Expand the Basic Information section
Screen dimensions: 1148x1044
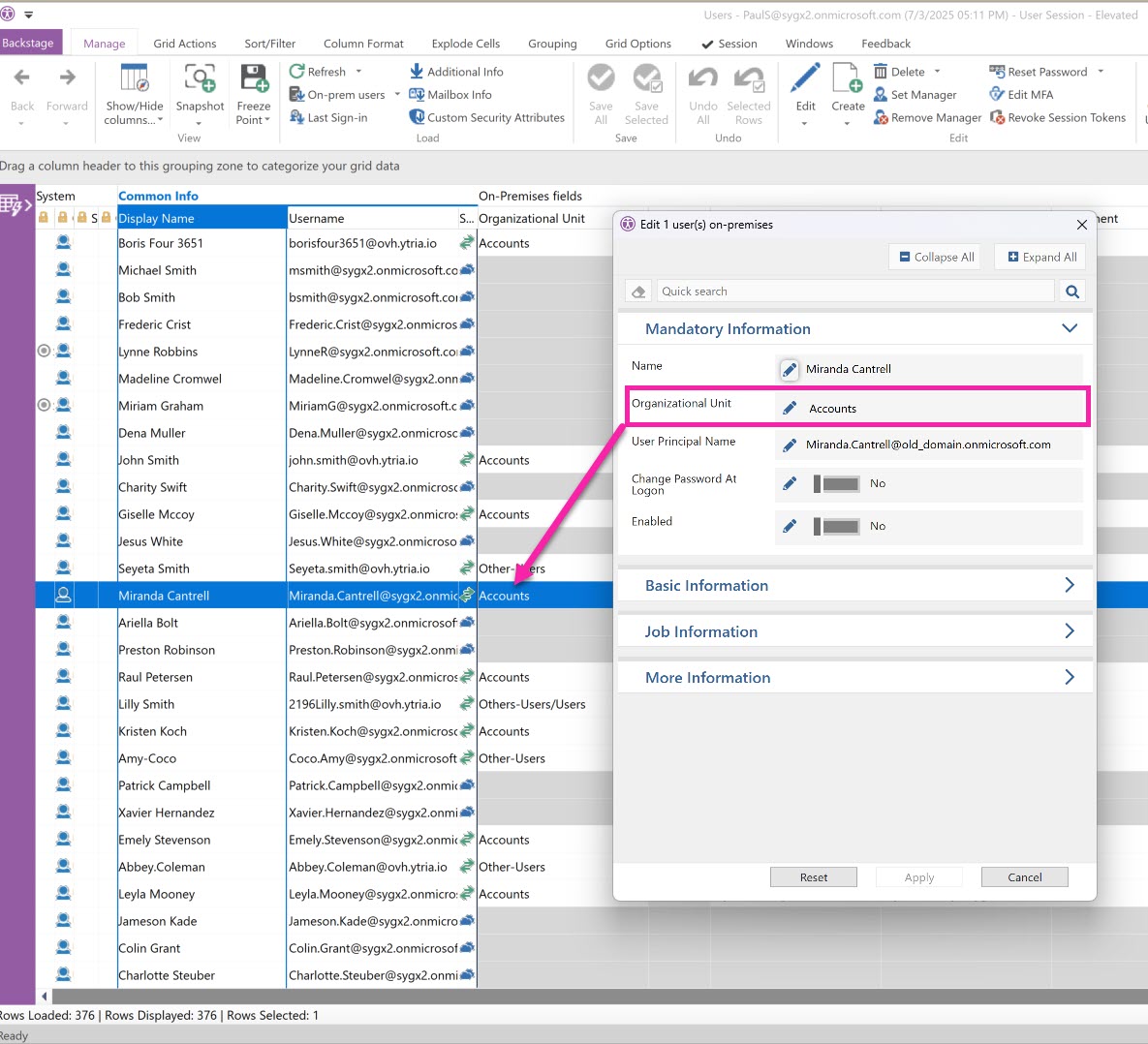[1069, 585]
